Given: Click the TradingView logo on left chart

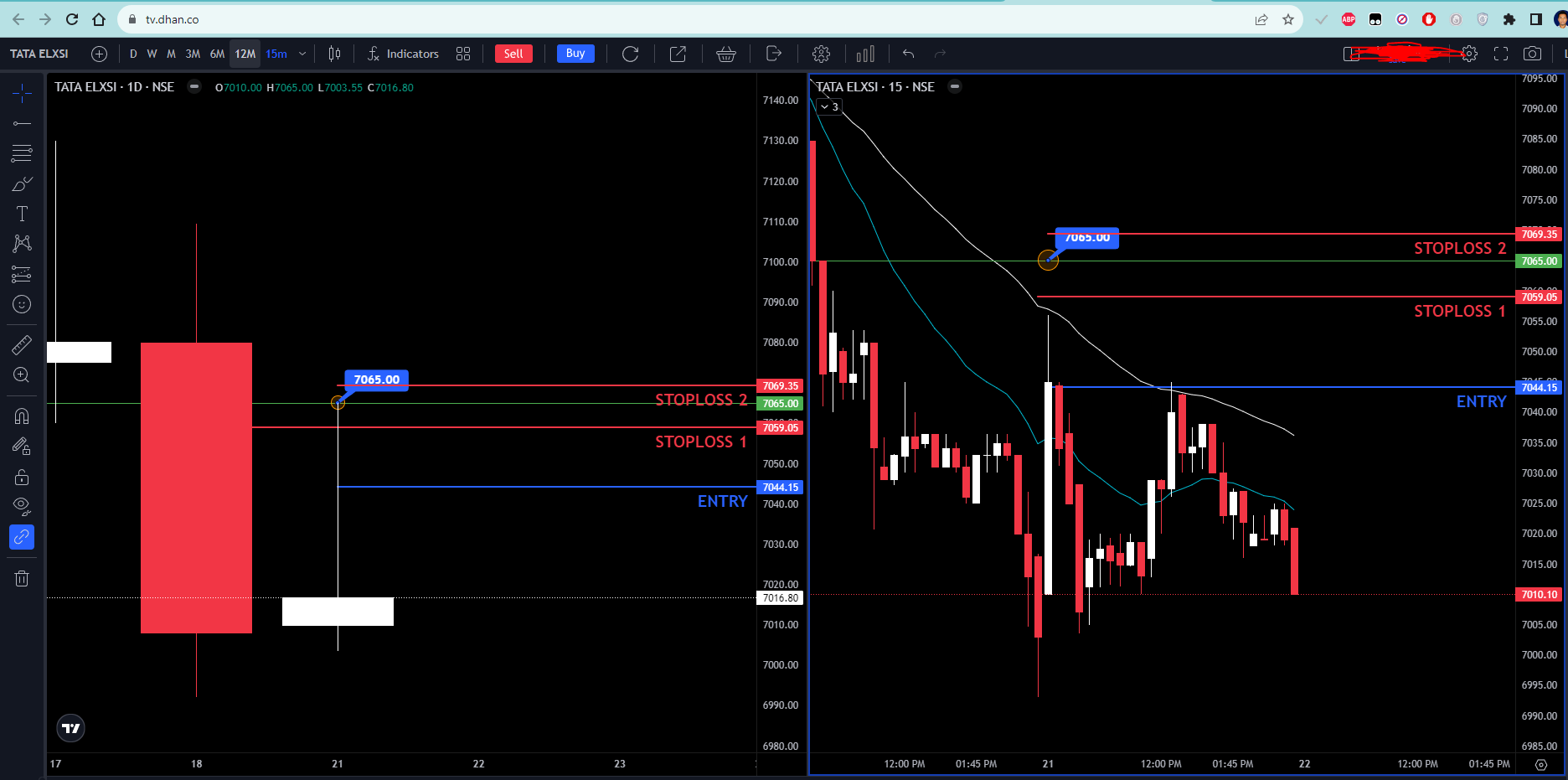Looking at the screenshot, I should click(x=71, y=728).
